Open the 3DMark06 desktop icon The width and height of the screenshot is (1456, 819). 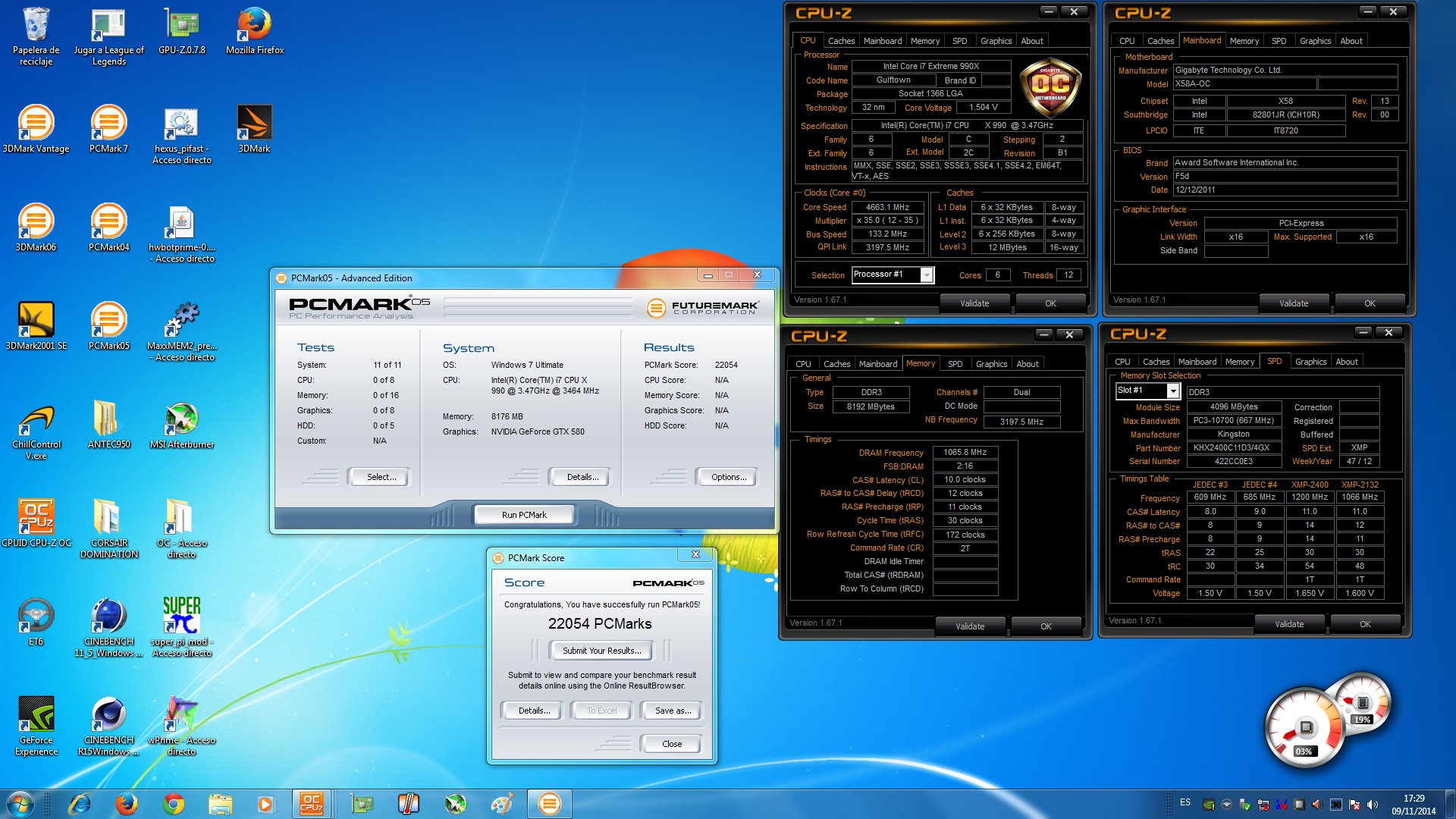[36, 228]
